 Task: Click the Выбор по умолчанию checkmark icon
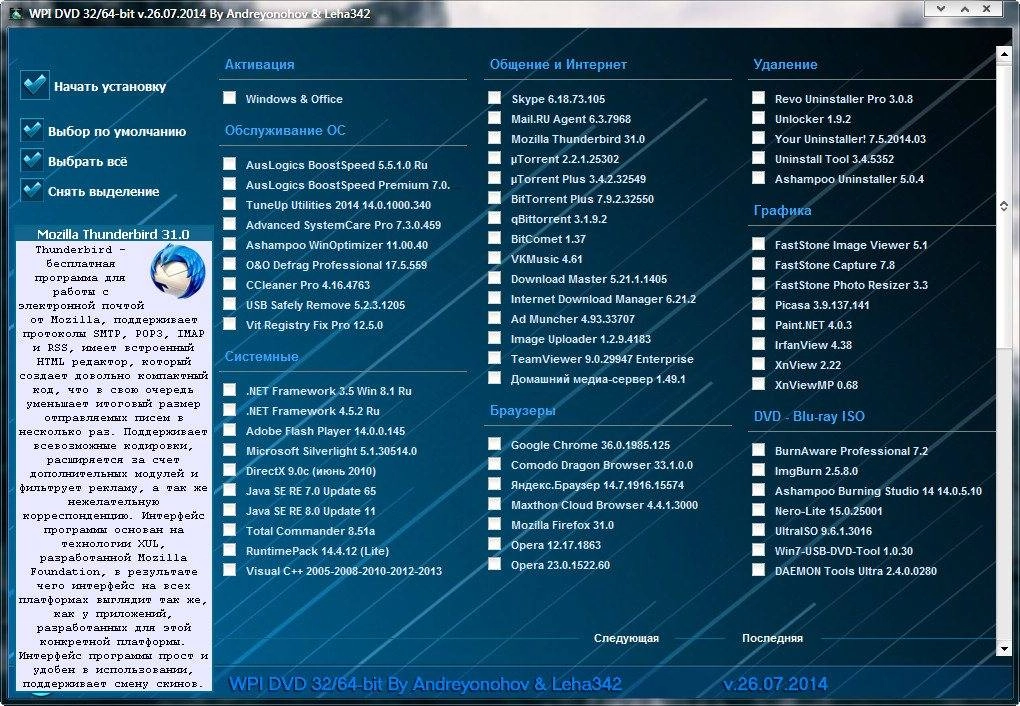32,131
